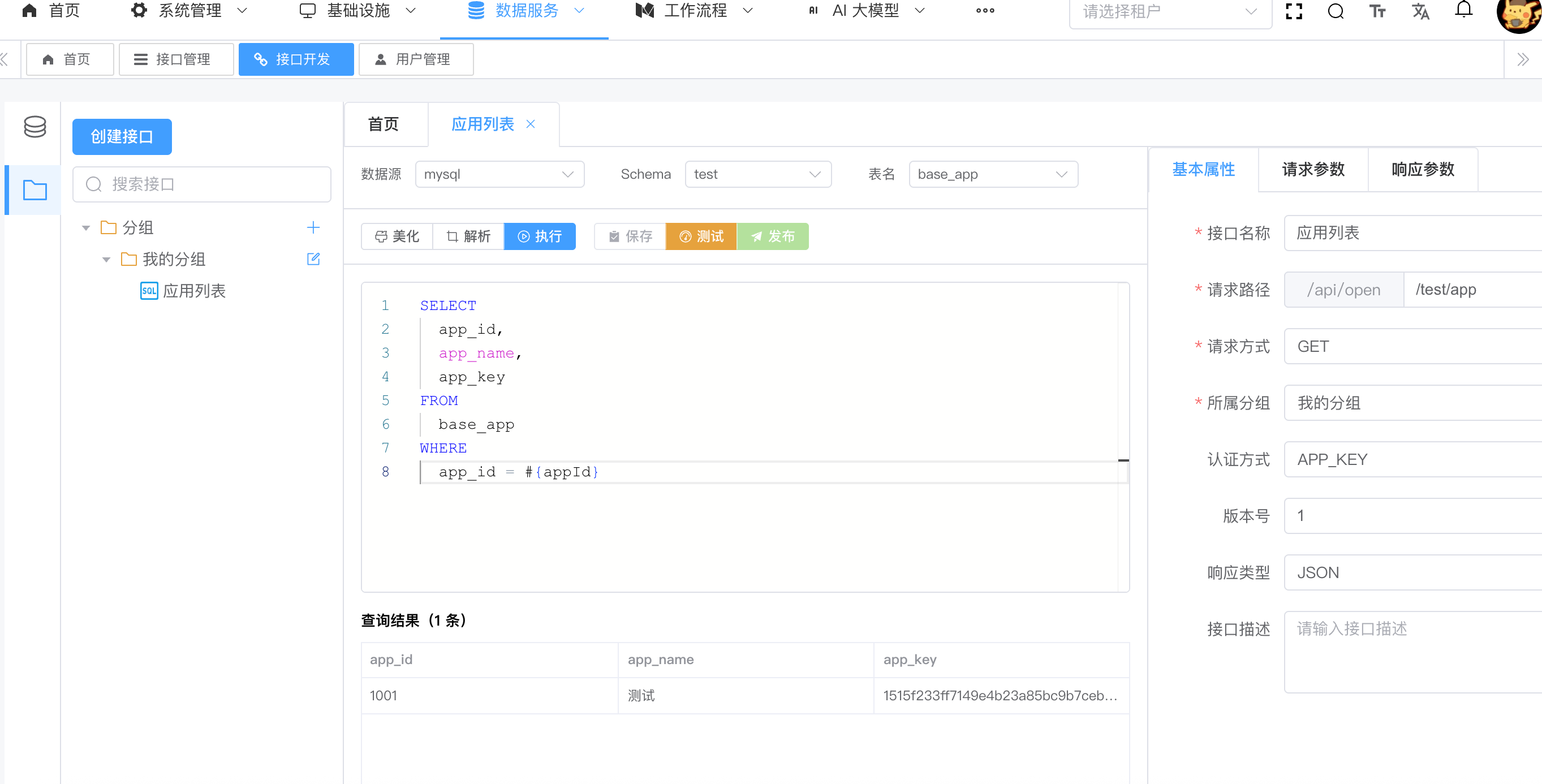The width and height of the screenshot is (1542, 784).
Task: Click the font size icon
Action: point(1377,11)
